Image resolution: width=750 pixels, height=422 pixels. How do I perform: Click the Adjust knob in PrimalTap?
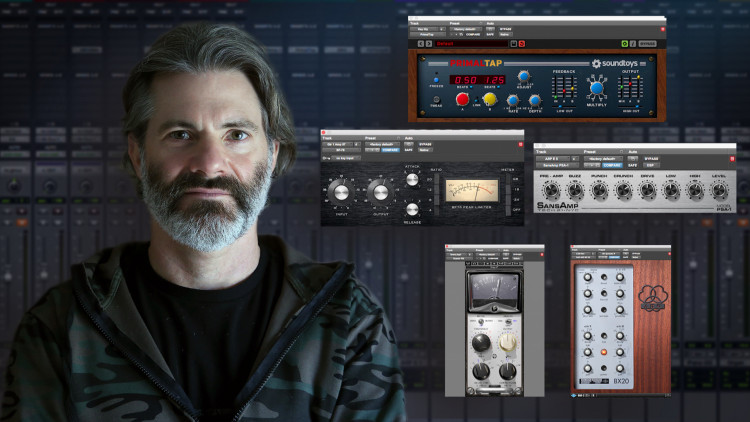pyautogui.click(x=524, y=77)
